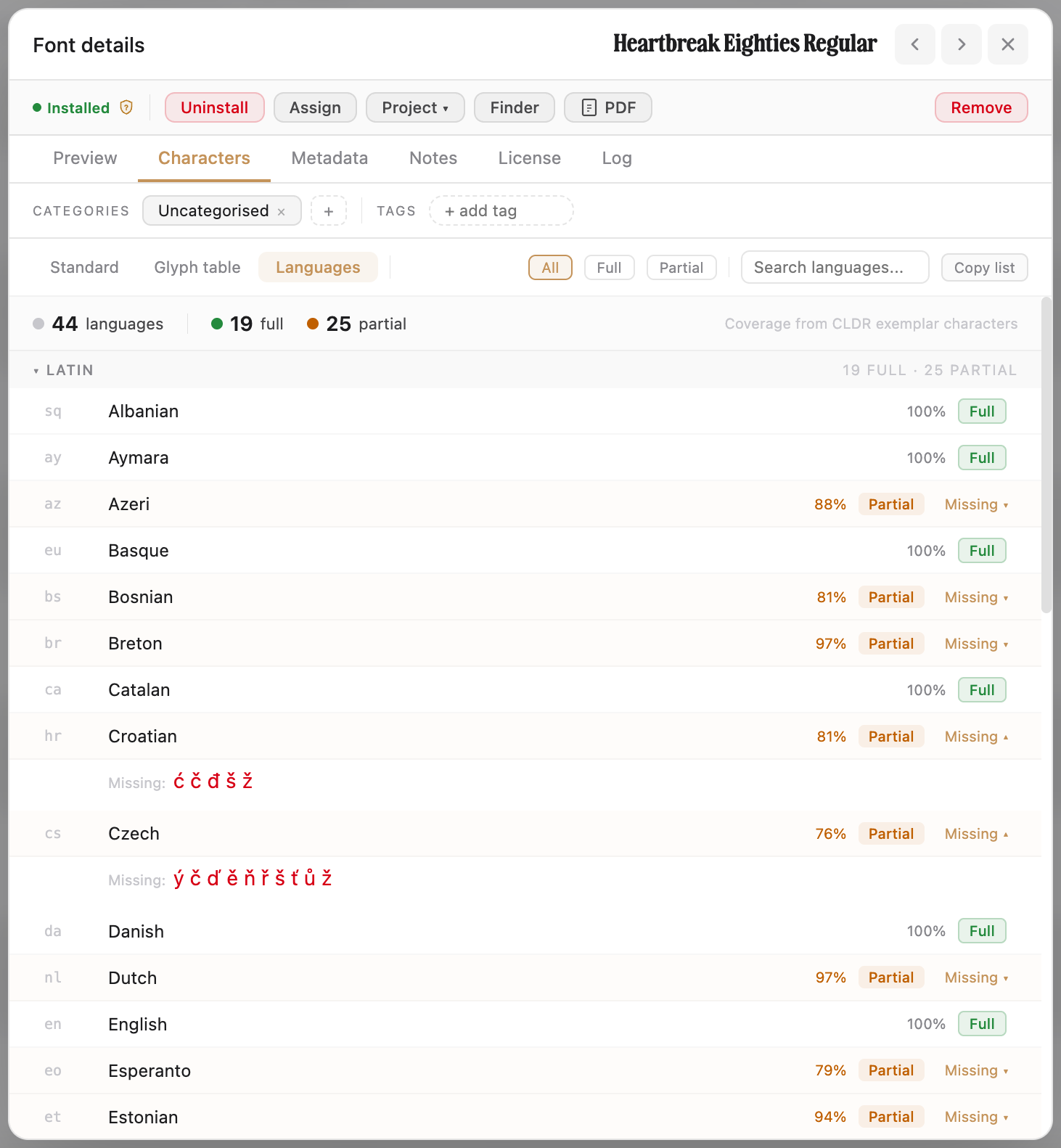Click the 44 languages summary

pos(98,324)
